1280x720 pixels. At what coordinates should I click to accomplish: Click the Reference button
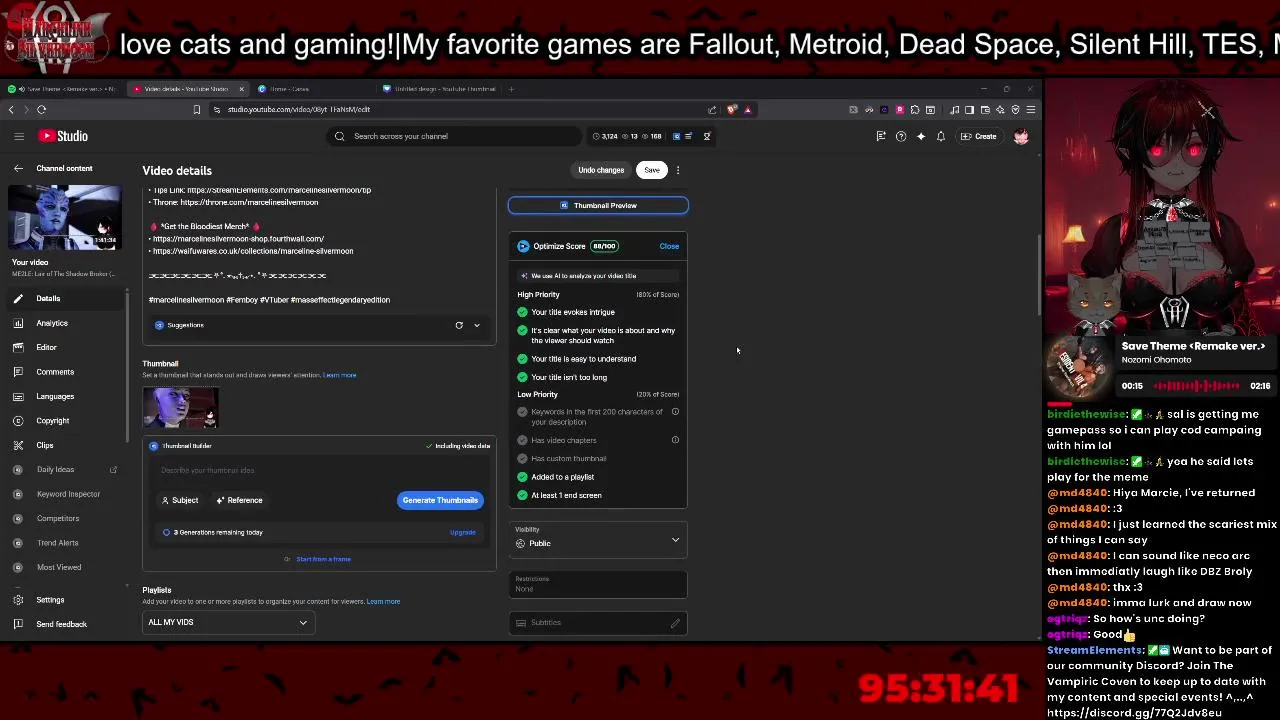tap(239, 500)
